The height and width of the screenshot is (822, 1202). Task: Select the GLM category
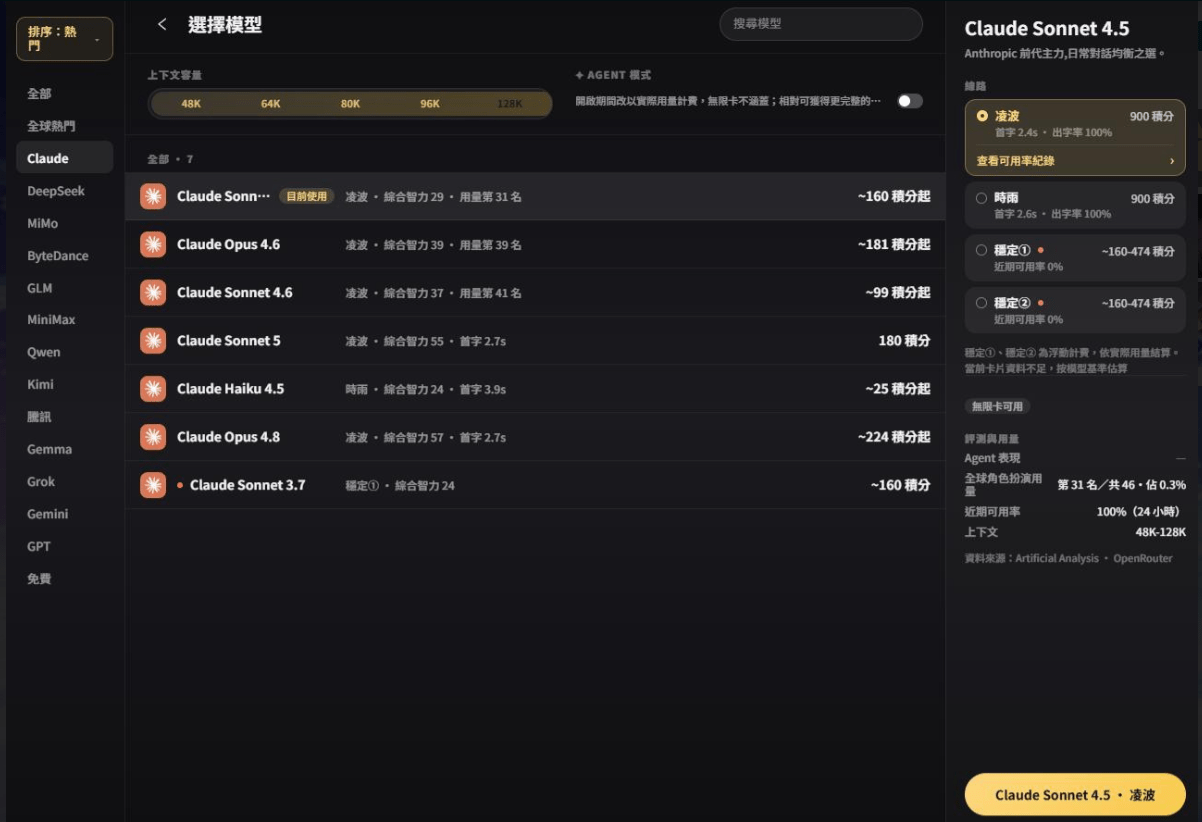65,288
